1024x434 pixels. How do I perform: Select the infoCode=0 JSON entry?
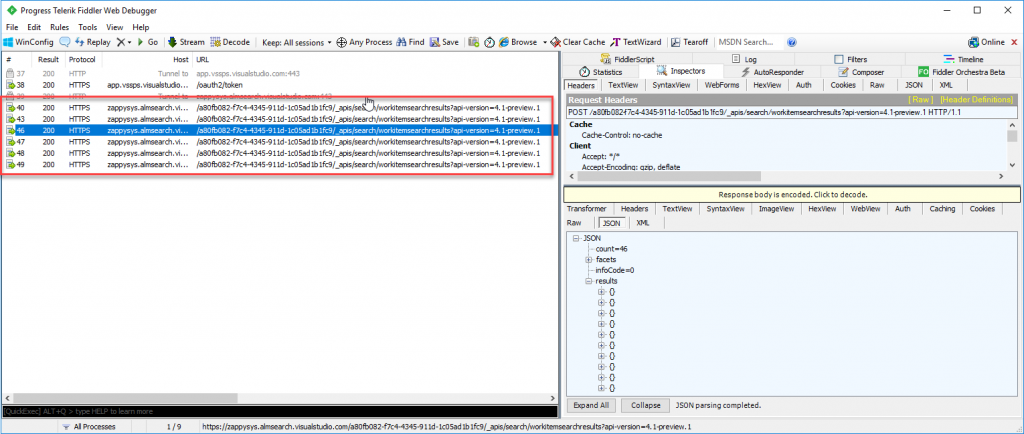point(615,270)
